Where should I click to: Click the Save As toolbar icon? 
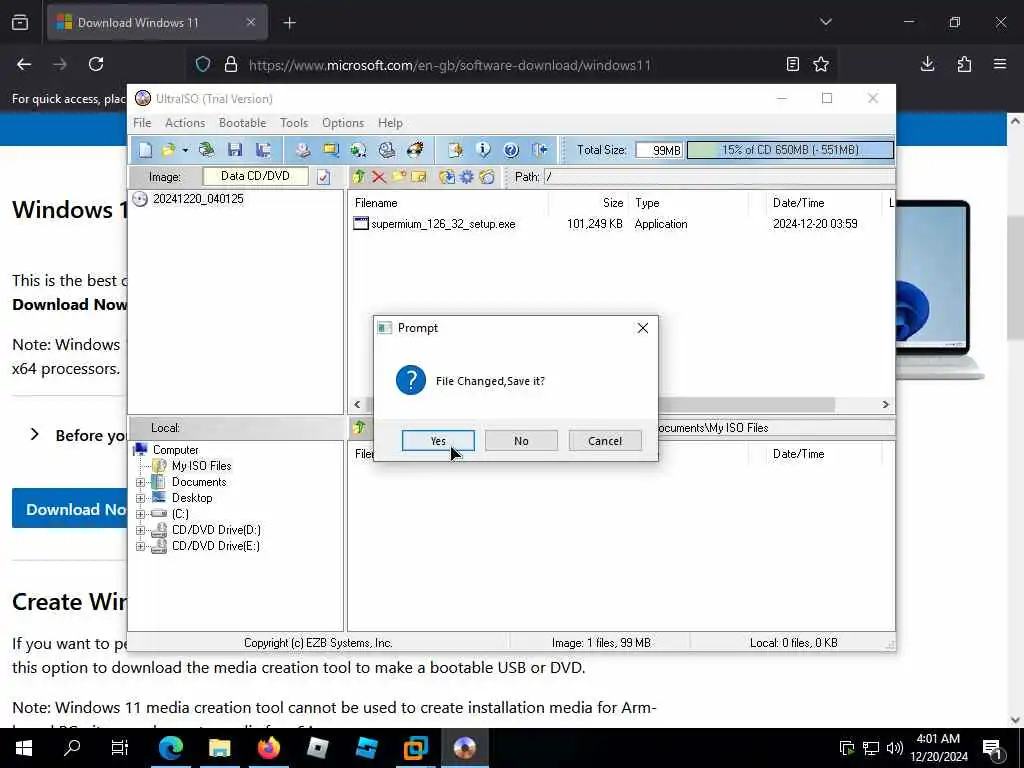pyautogui.click(x=263, y=150)
